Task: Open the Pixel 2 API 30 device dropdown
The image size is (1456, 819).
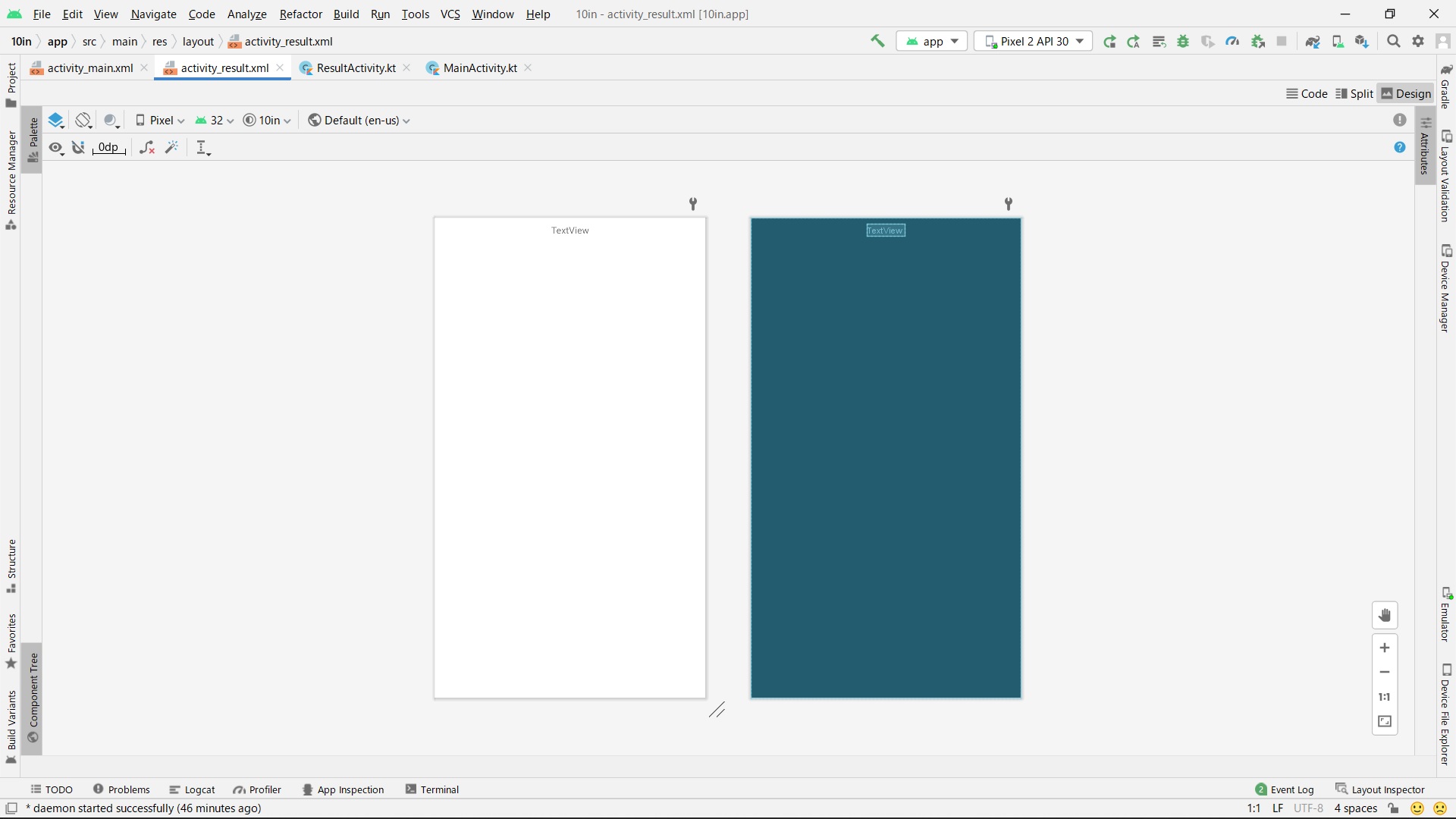Action: [1034, 41]
